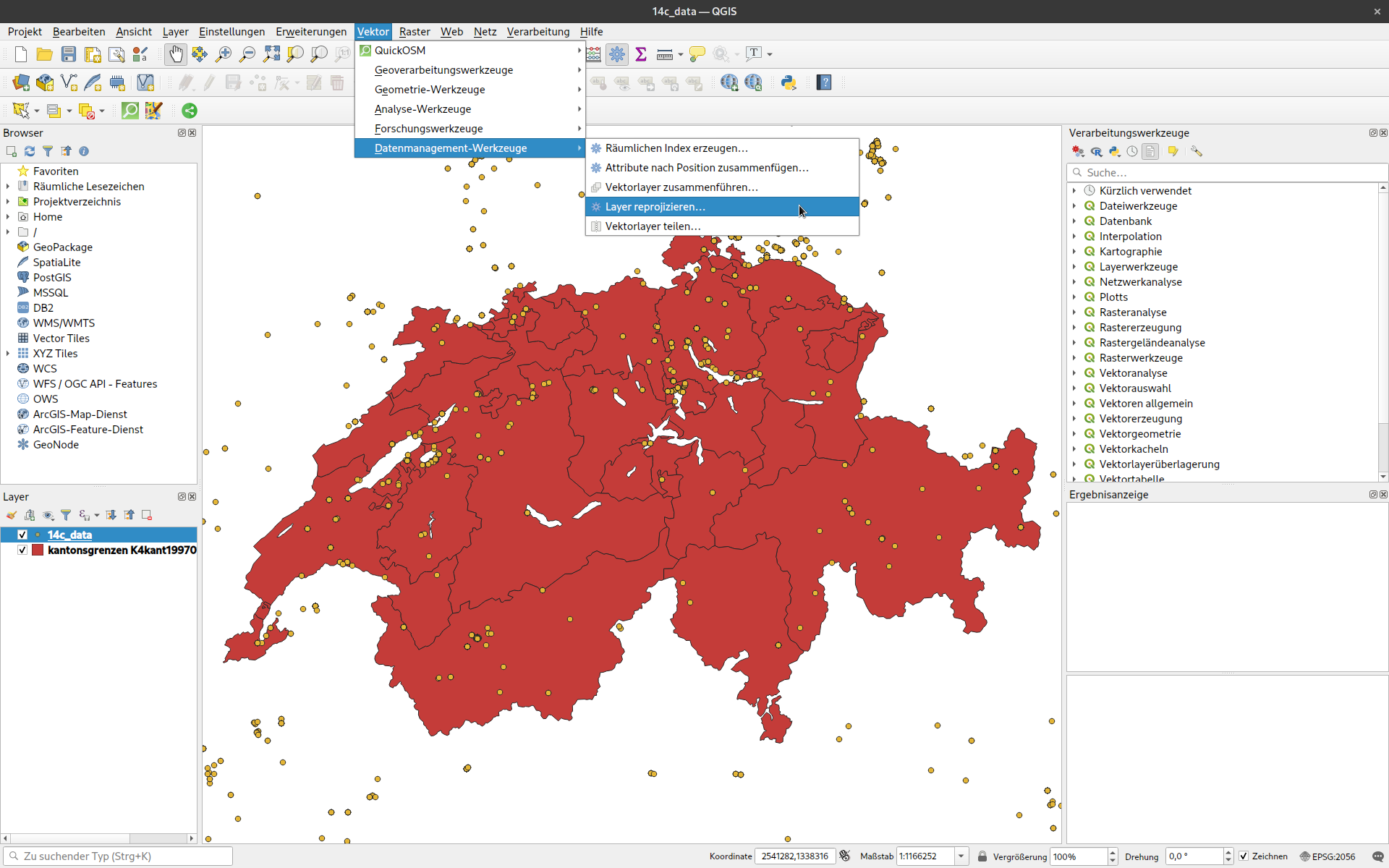Toggle visibility of 14c_data layer
This screenshot has width=1389, height=868.
tap(22, 535)
